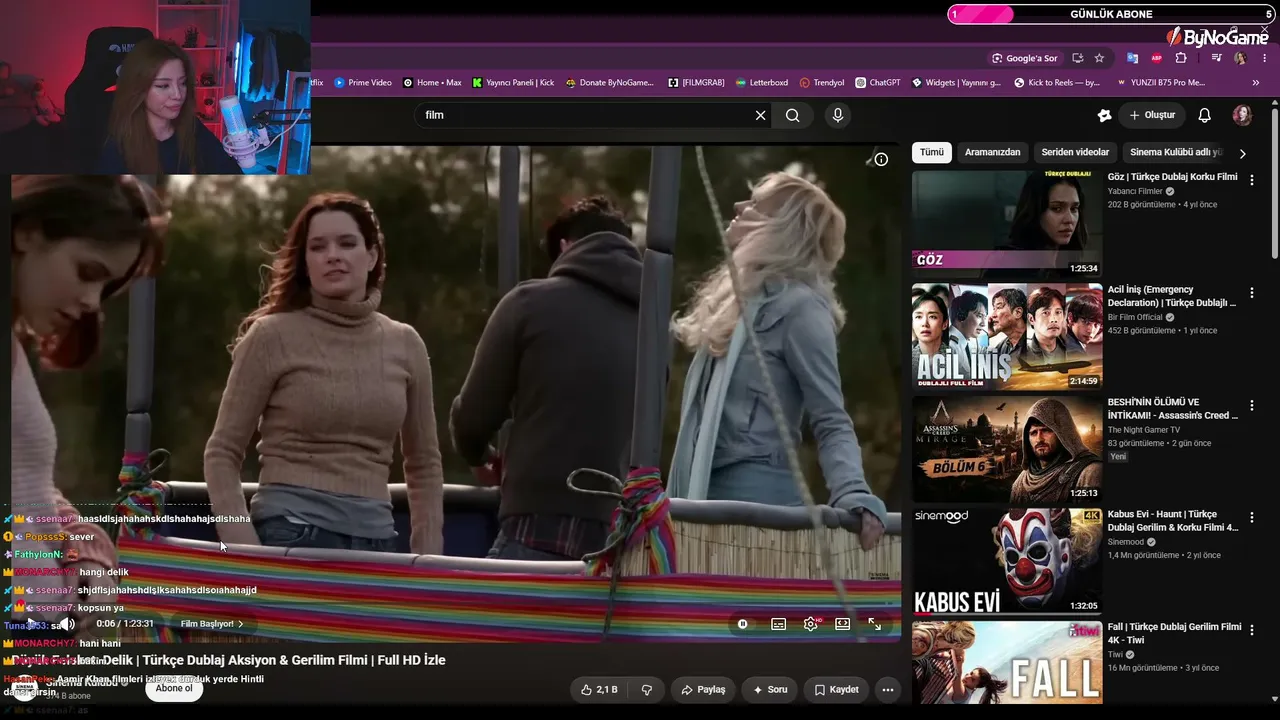The height and width of the screenshot is (720, 1280).
Task: Like the video with thumbs up
Action: tap(599, 690)
